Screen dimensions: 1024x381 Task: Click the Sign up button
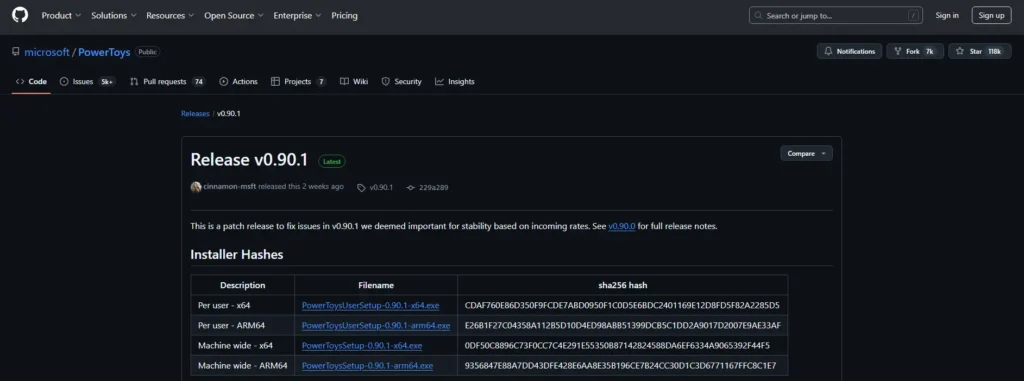point(991,16)
